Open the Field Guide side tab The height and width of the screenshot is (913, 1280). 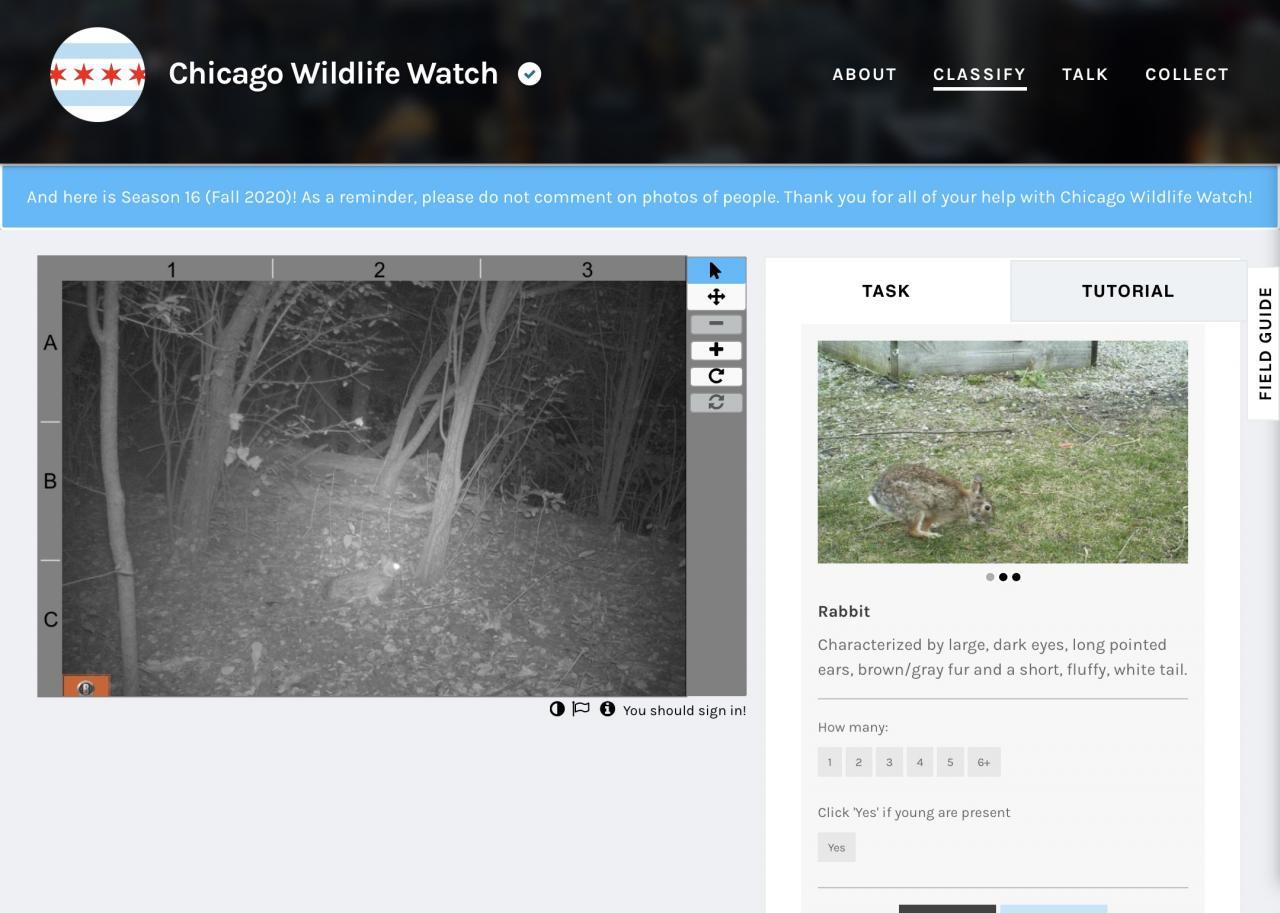click(1265, 343)
